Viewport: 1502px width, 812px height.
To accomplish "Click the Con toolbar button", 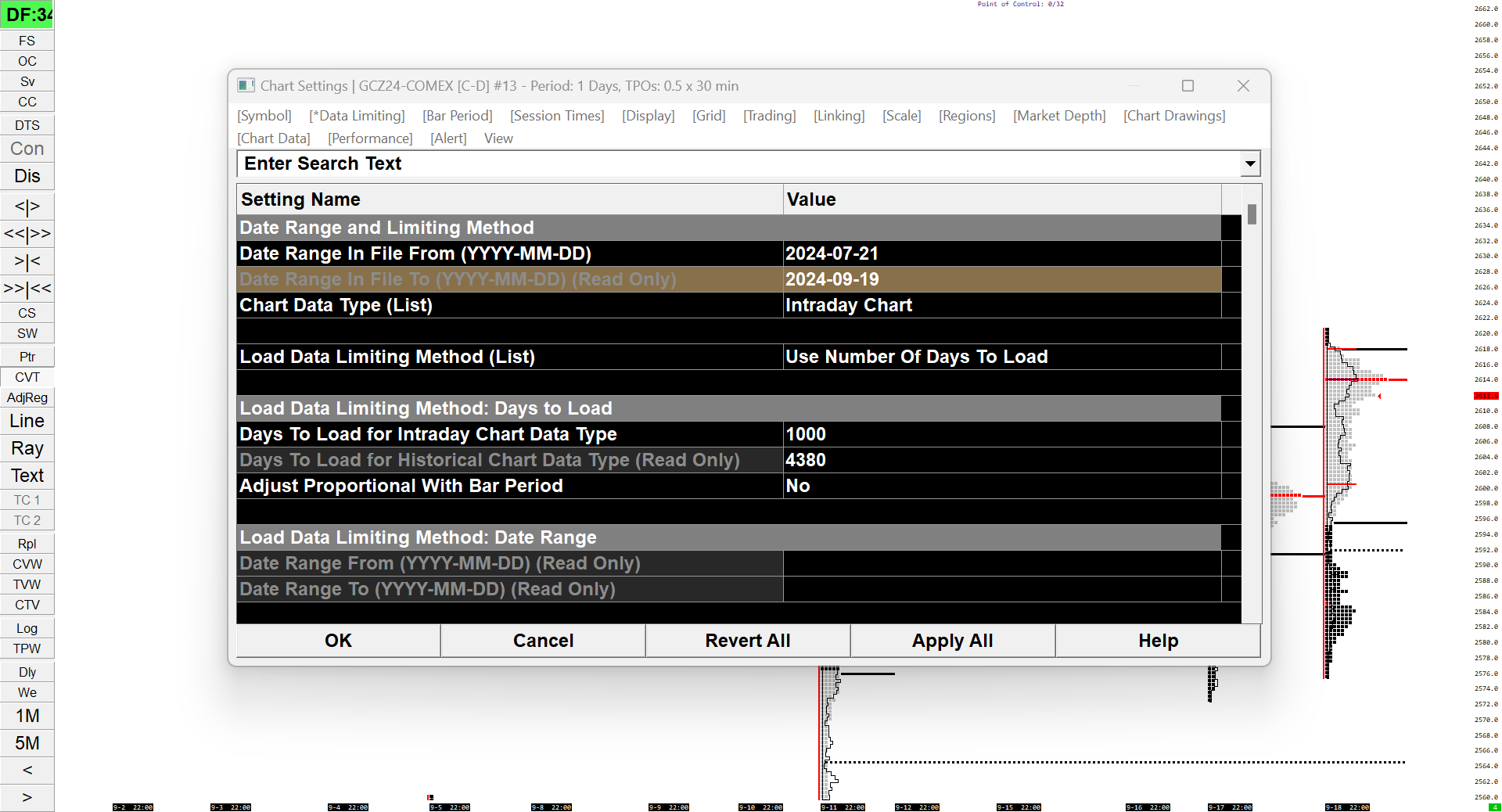I will [27, 149].
